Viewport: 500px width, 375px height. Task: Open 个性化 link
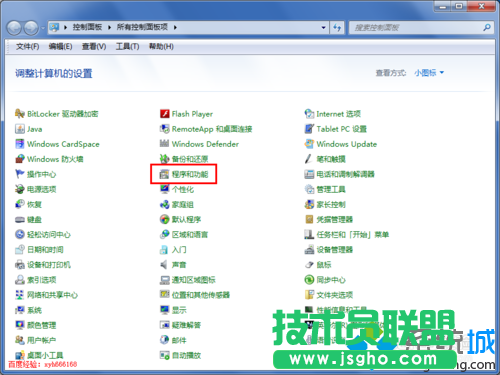pos(183,189)
